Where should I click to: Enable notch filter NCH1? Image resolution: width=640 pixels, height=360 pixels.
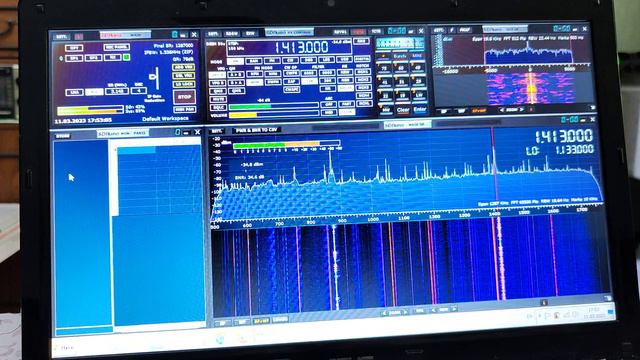point(363,72)
